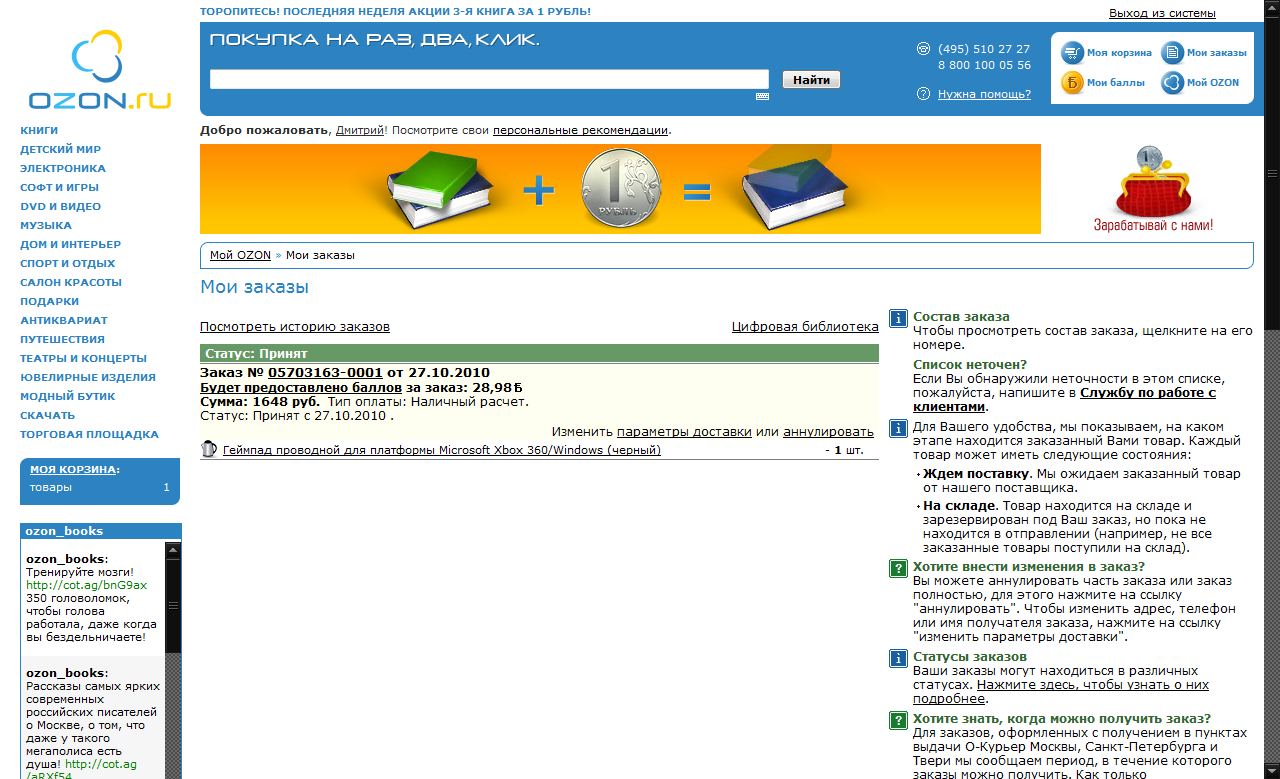Open the Антиквариат category
Image resolution: width=1280 pixels, height=779 pixels.
coord(64,320)
